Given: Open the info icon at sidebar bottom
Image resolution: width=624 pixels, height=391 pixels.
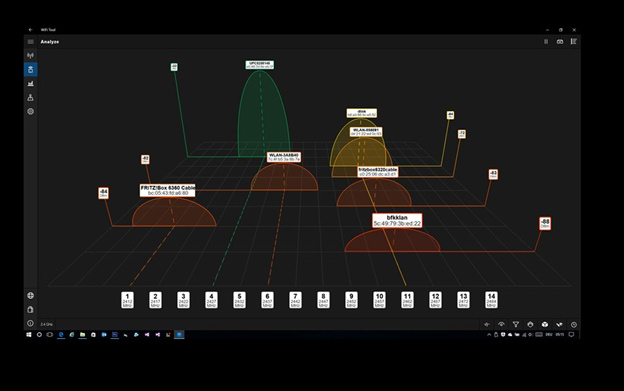Looking at the screenshot, I should coord(31,323).
